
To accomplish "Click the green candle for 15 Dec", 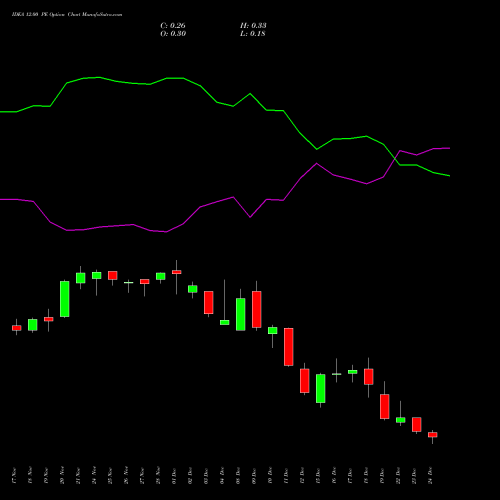I will tap(321, 388).
